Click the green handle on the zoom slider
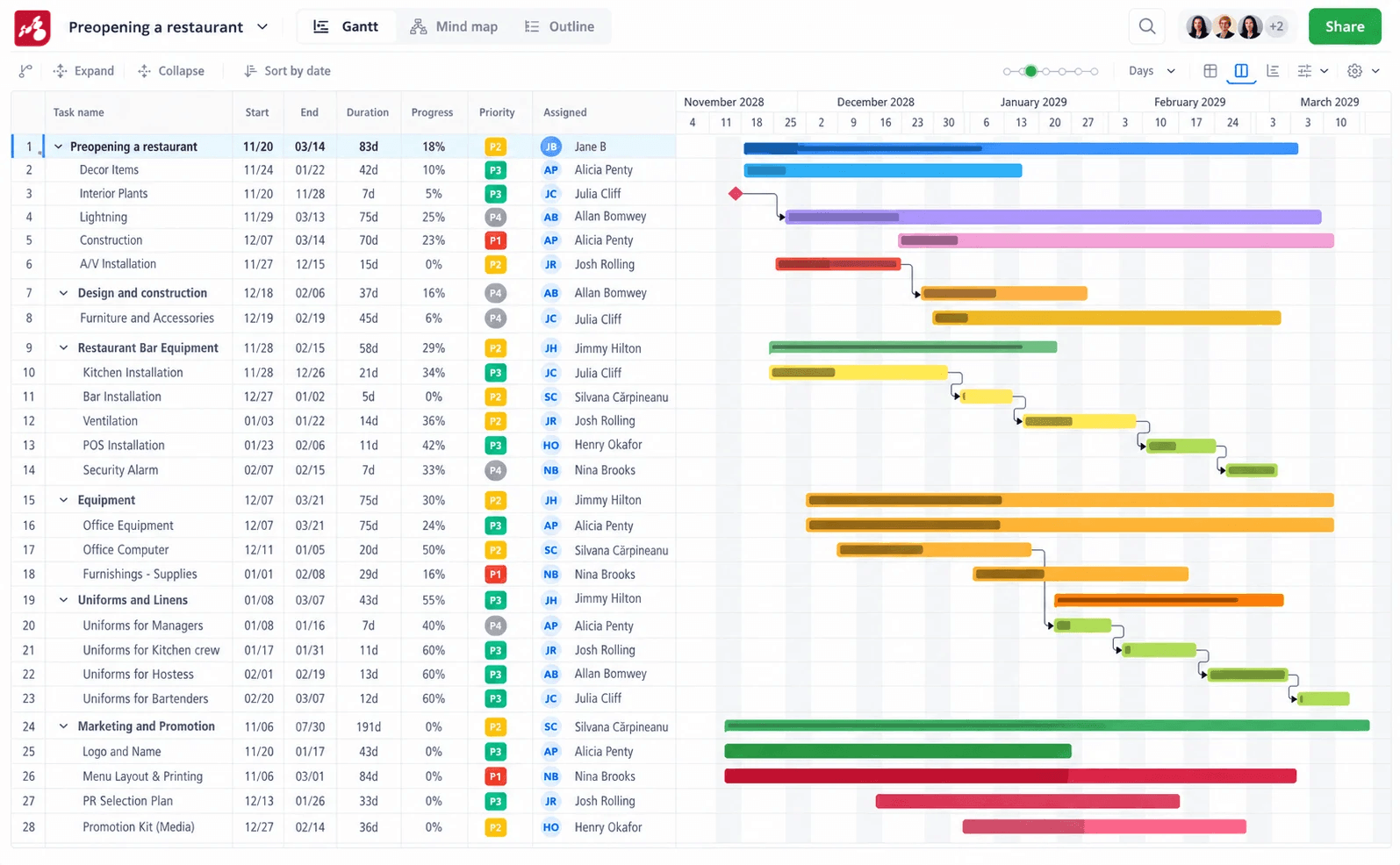The image size is (1400, 865). [x=1031, y=71]
